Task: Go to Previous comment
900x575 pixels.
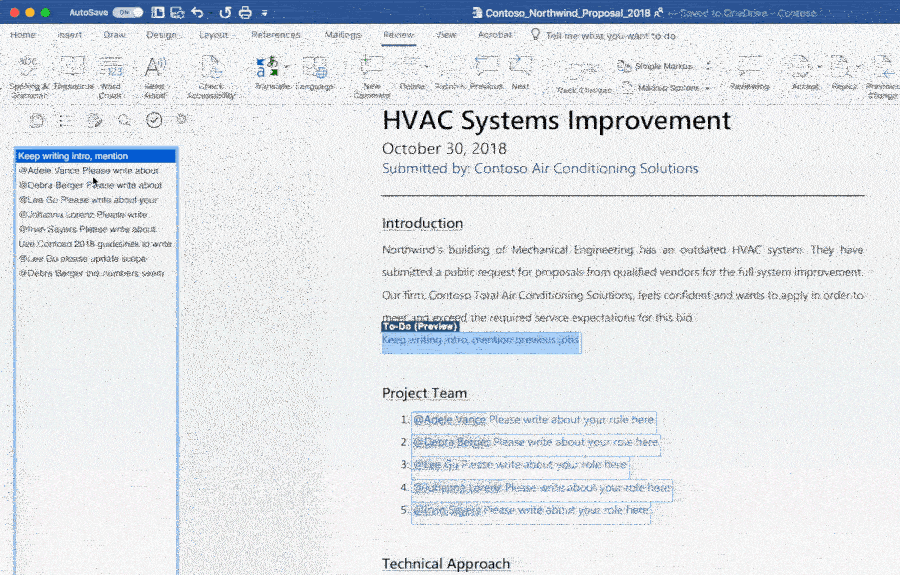Action: 486,72
